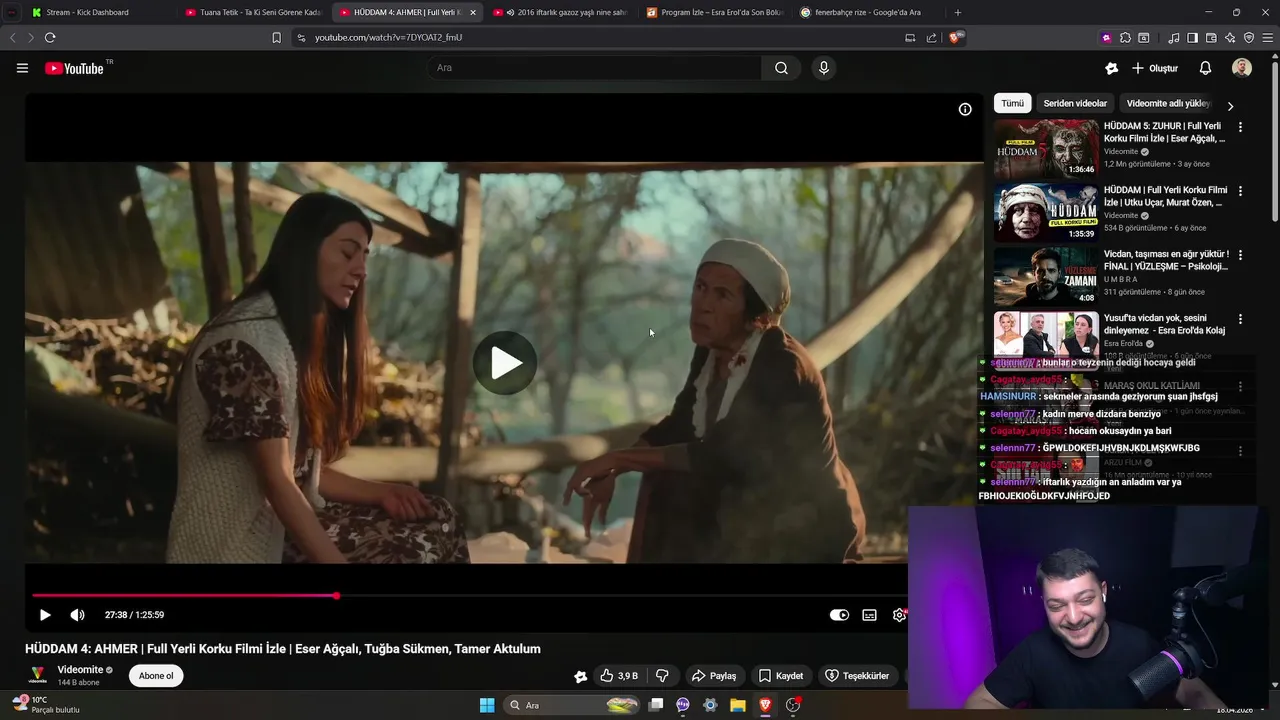Open the Videomite channel name link
Image resolution: width=1280 pixels, height=720 pixels.
[80, 670]
